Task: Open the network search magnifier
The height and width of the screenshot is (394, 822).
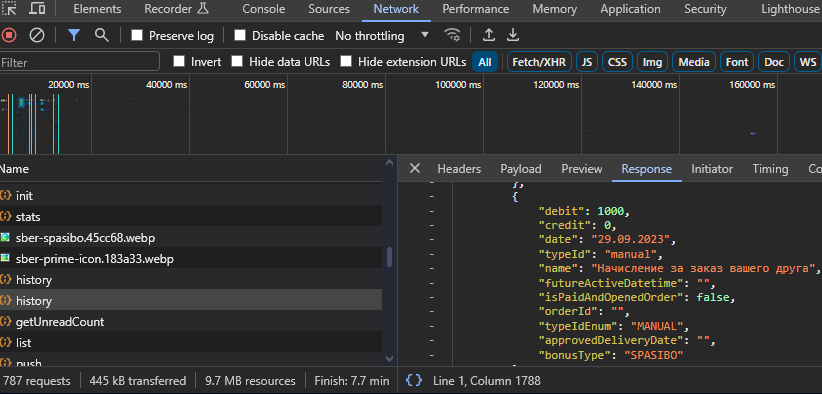Action: click(x=102, y=36)
